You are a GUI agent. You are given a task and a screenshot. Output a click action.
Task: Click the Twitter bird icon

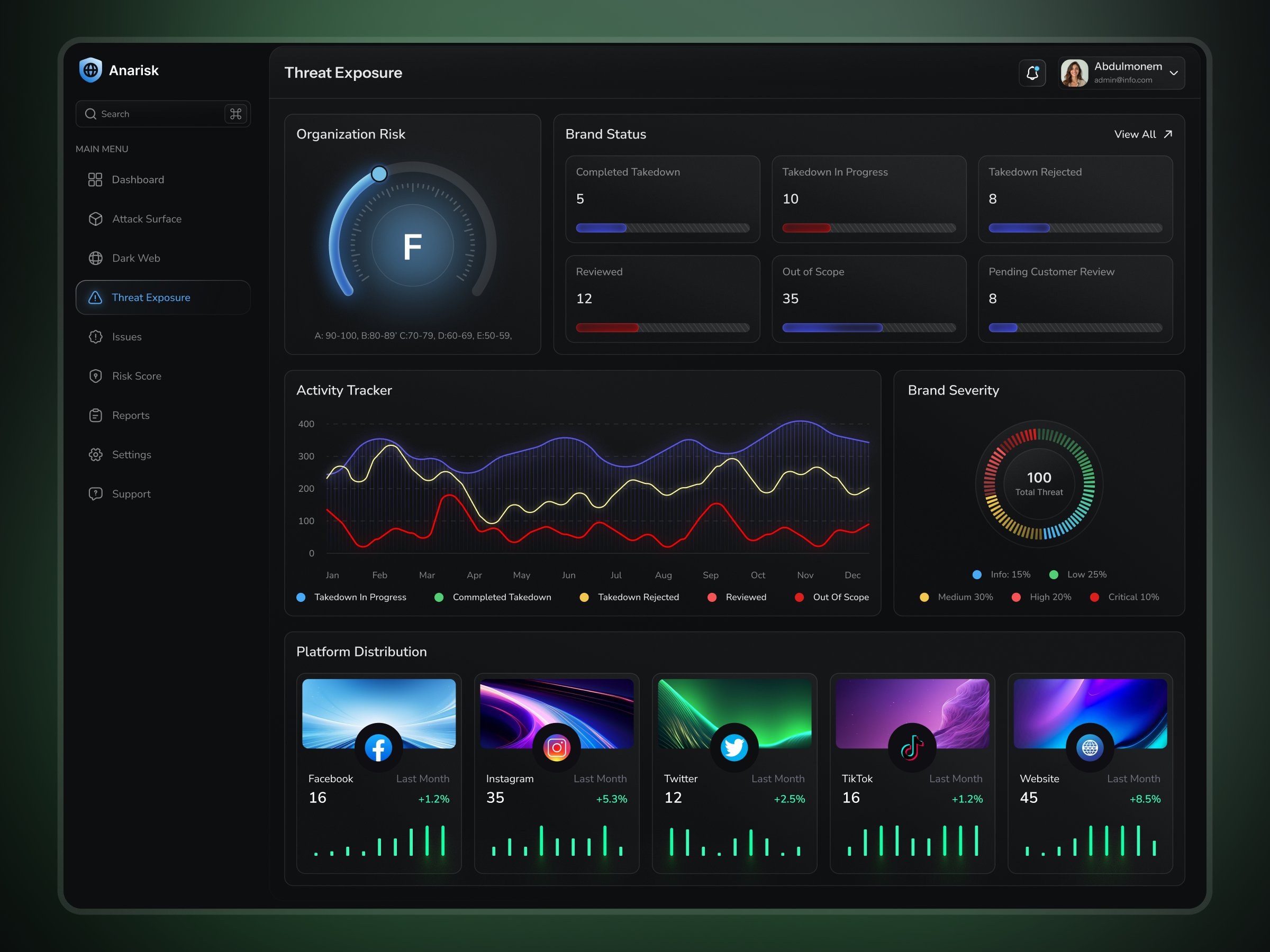(x=734, y=748)
